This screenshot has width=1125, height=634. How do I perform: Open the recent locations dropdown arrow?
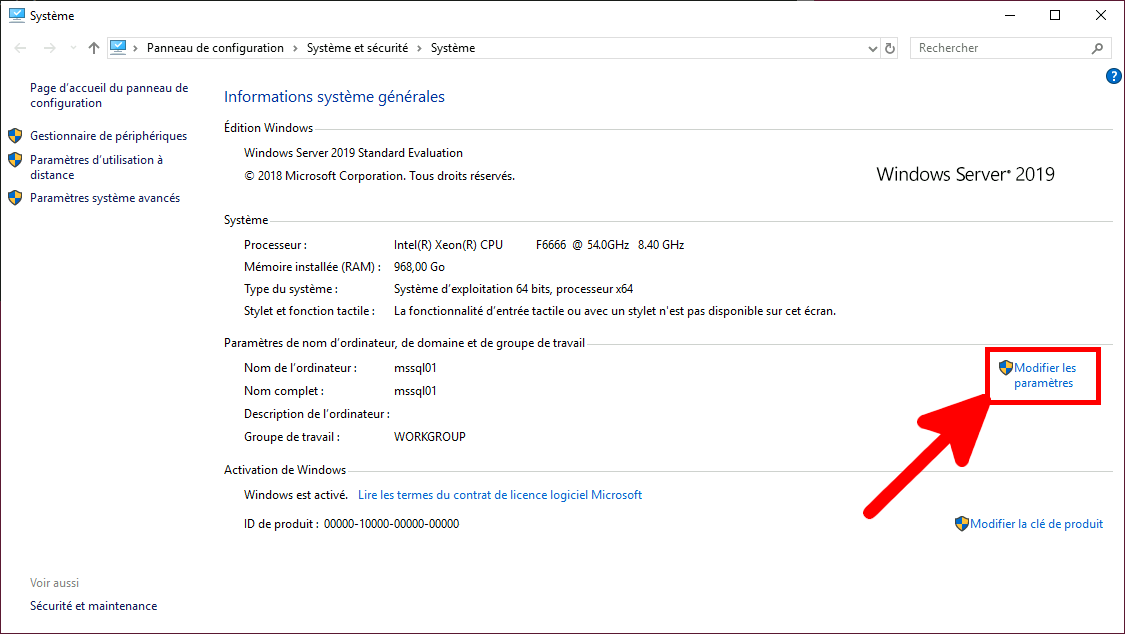pos(71,48)
